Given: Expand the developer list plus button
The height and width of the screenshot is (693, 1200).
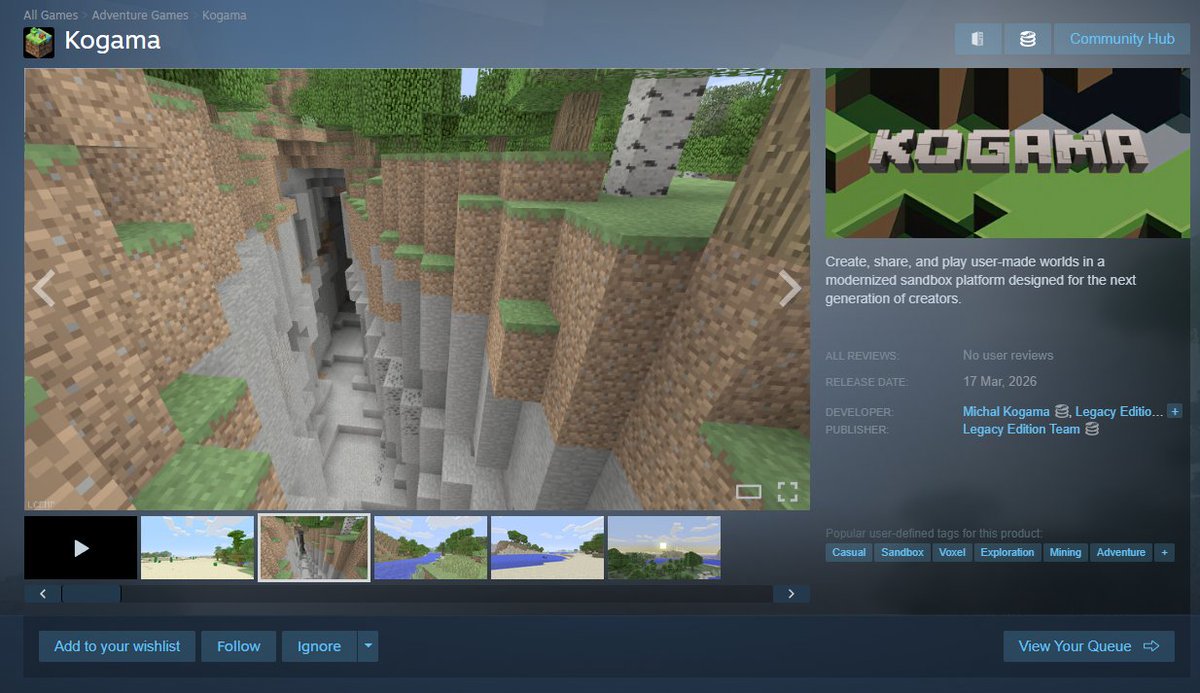Looking at the screenshot, I should 1175,412.
